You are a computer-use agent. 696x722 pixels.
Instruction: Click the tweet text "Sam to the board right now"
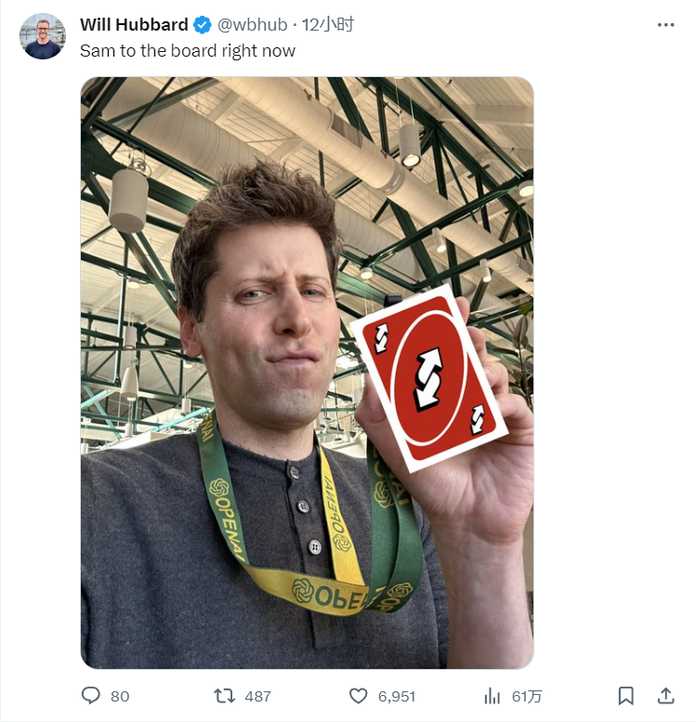(x=188, y=51)
